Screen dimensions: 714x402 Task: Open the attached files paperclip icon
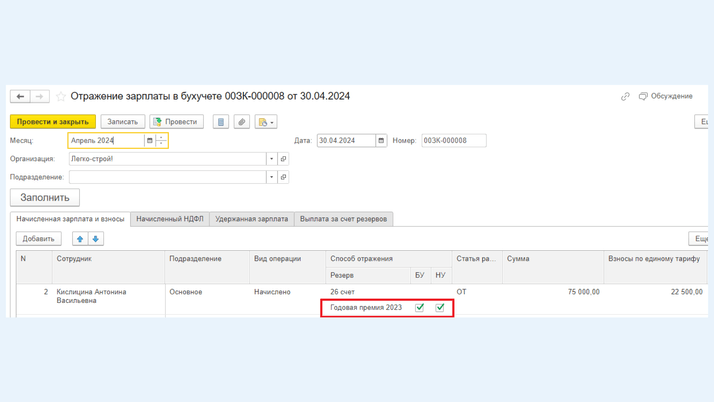[241, 122]
